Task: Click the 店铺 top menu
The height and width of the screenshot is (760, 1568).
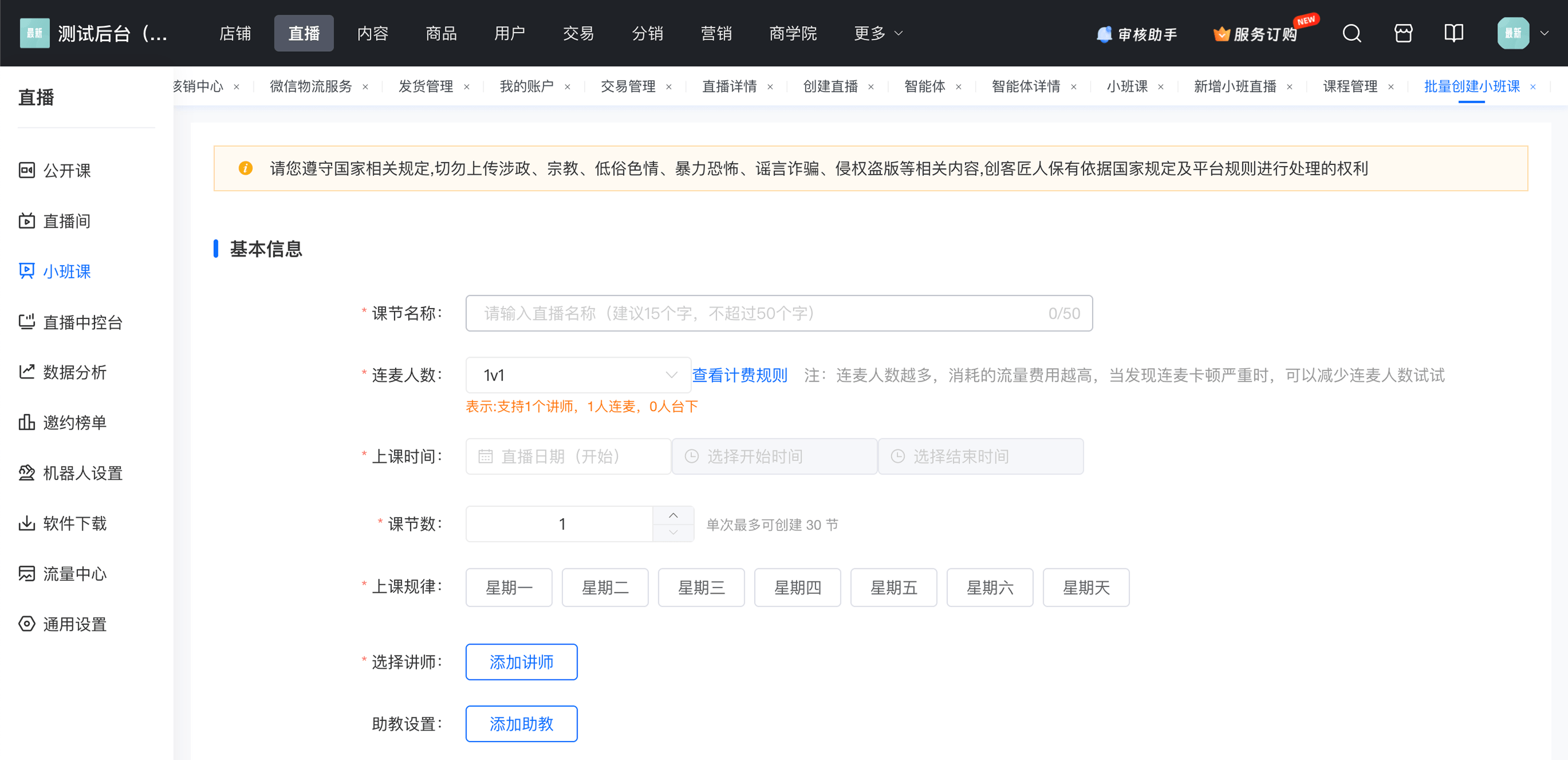Action: click(x=235, y=33)
